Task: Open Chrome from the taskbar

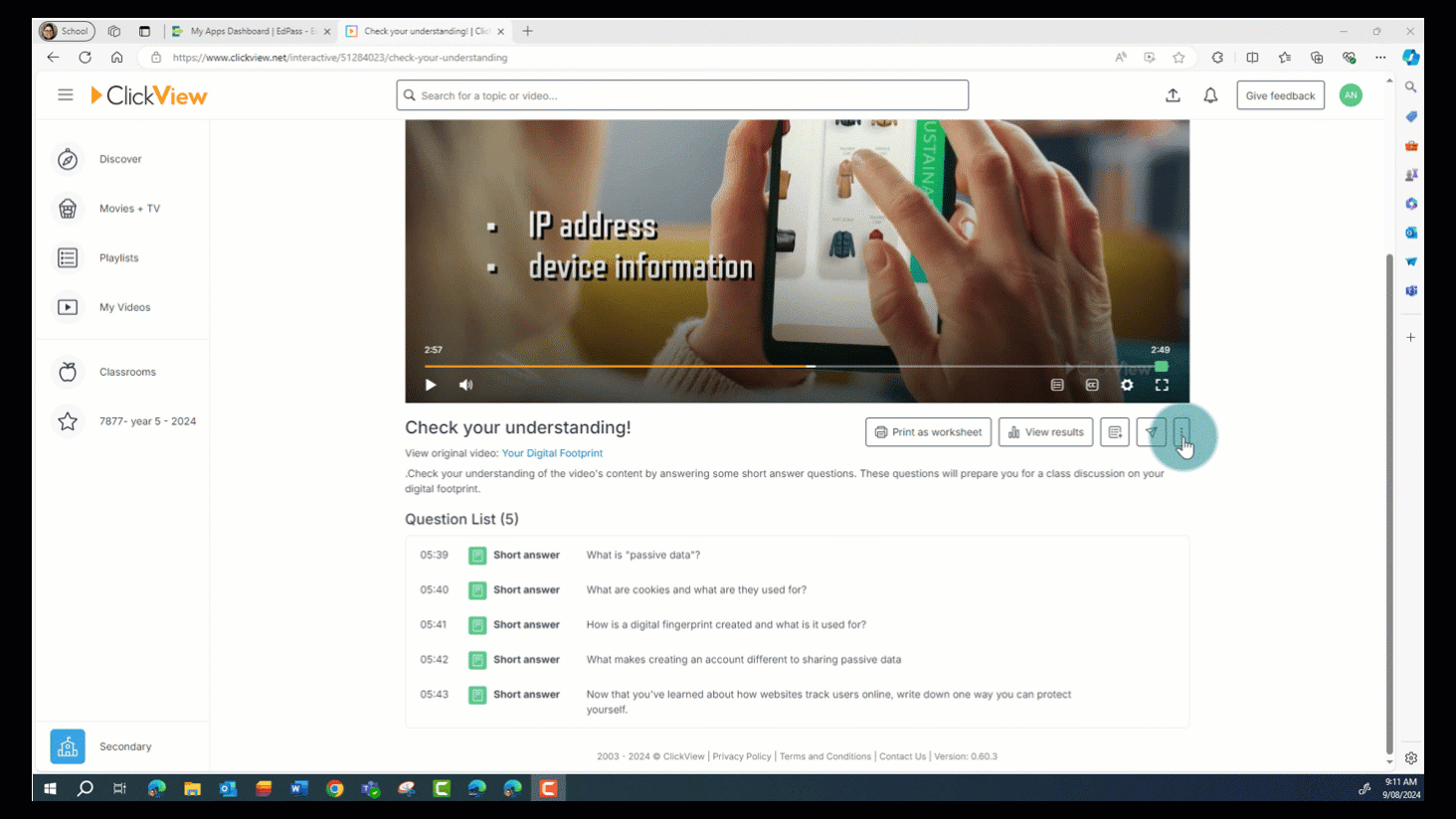Action: pos(335,788)
